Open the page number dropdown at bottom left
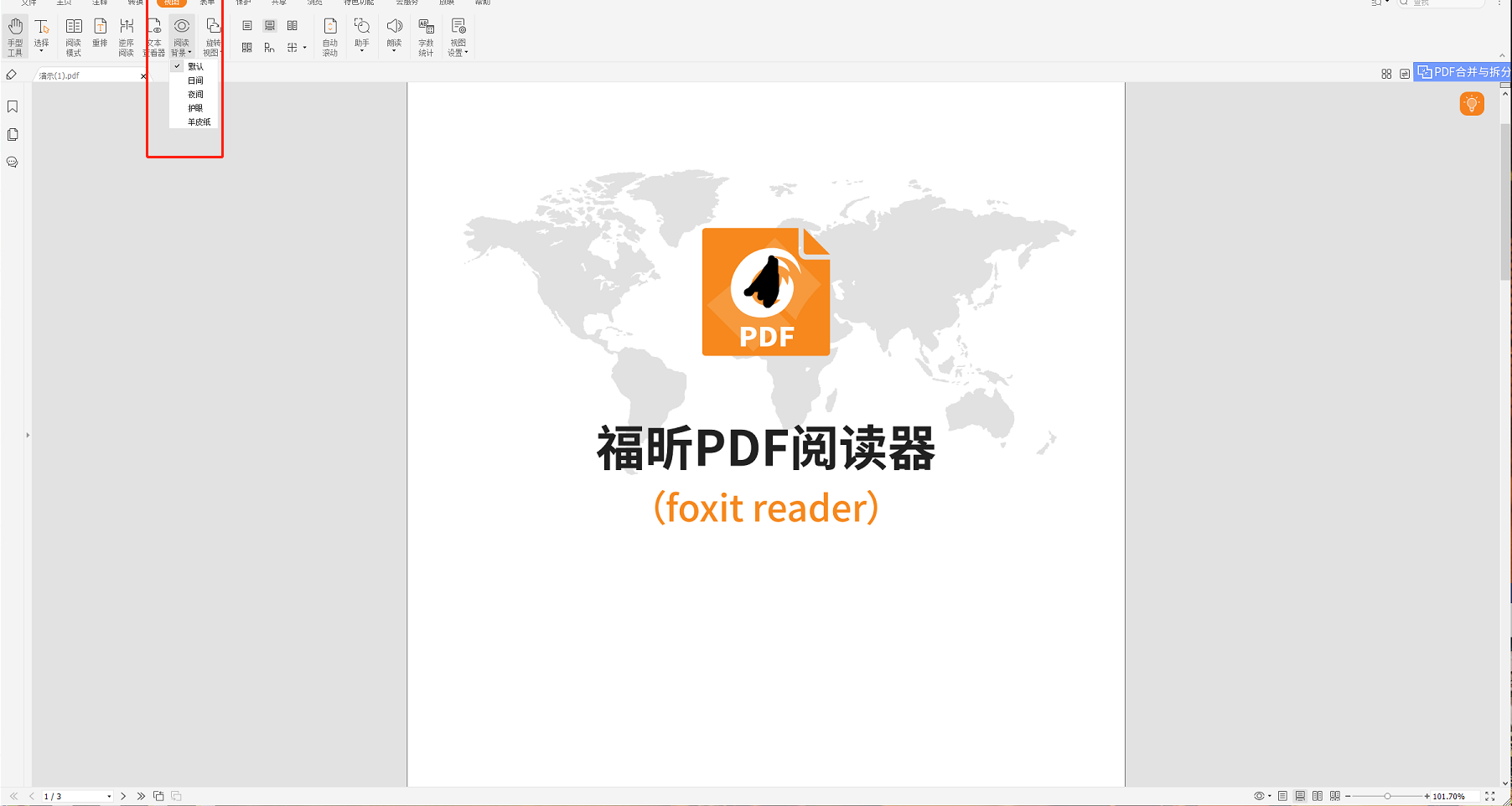Image resolution: width=1512 pixels, height=806 pixels. [108, 796]
